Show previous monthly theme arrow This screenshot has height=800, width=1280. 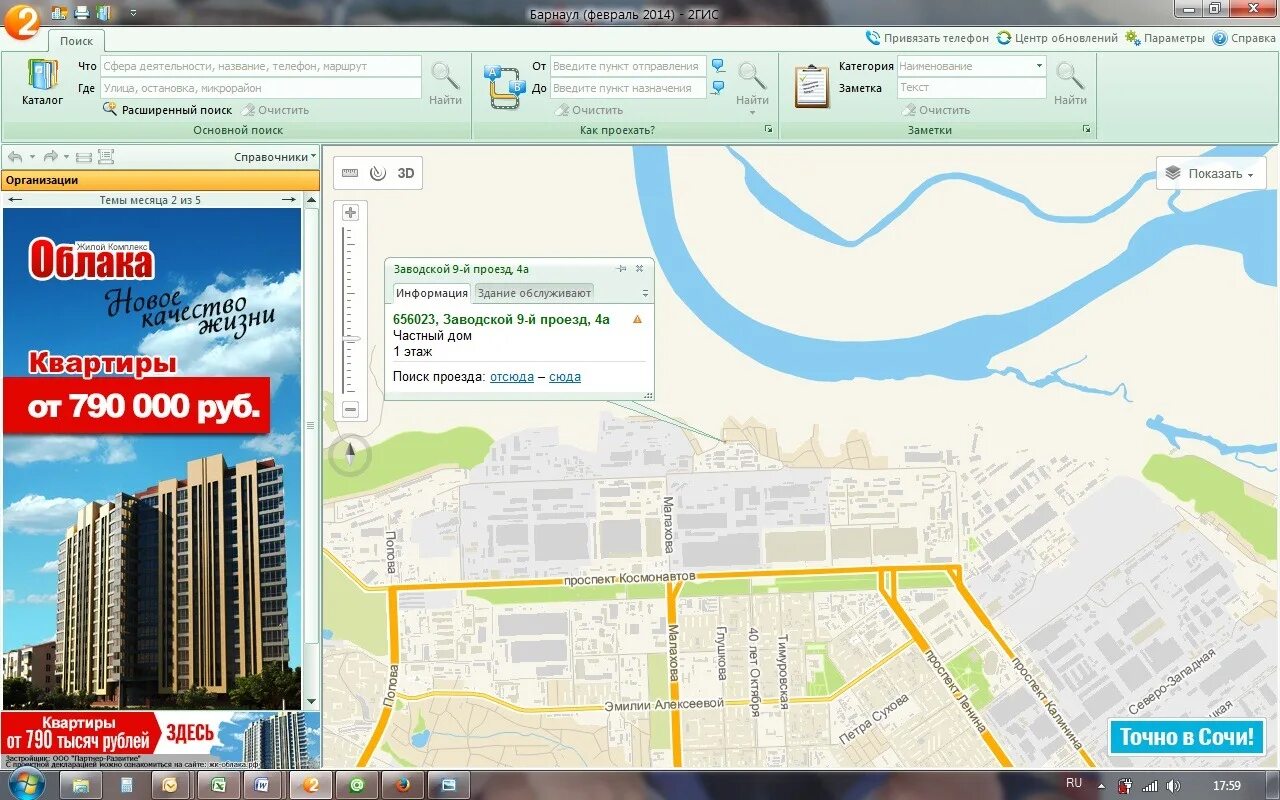point(16,200)
